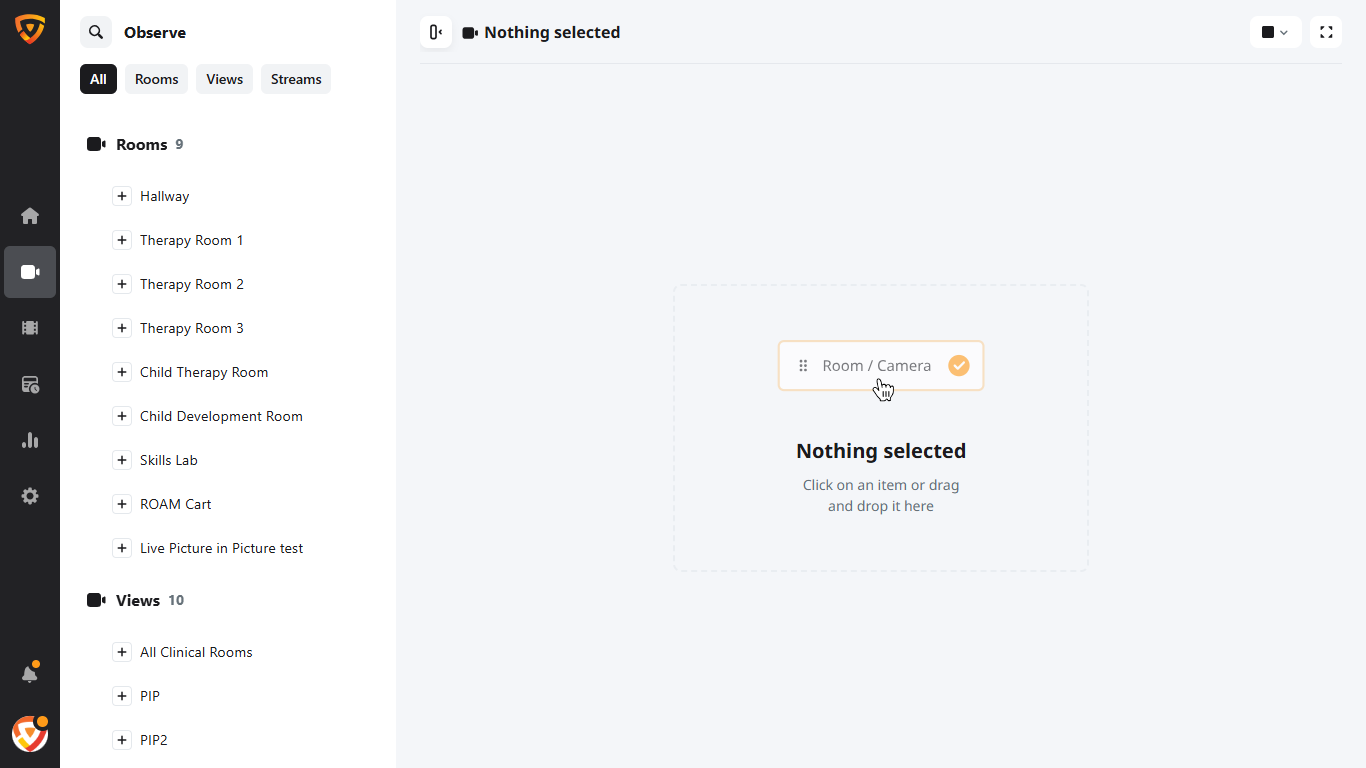
Task: Select Child Therapy Room in list
Action: coord(204,372)
